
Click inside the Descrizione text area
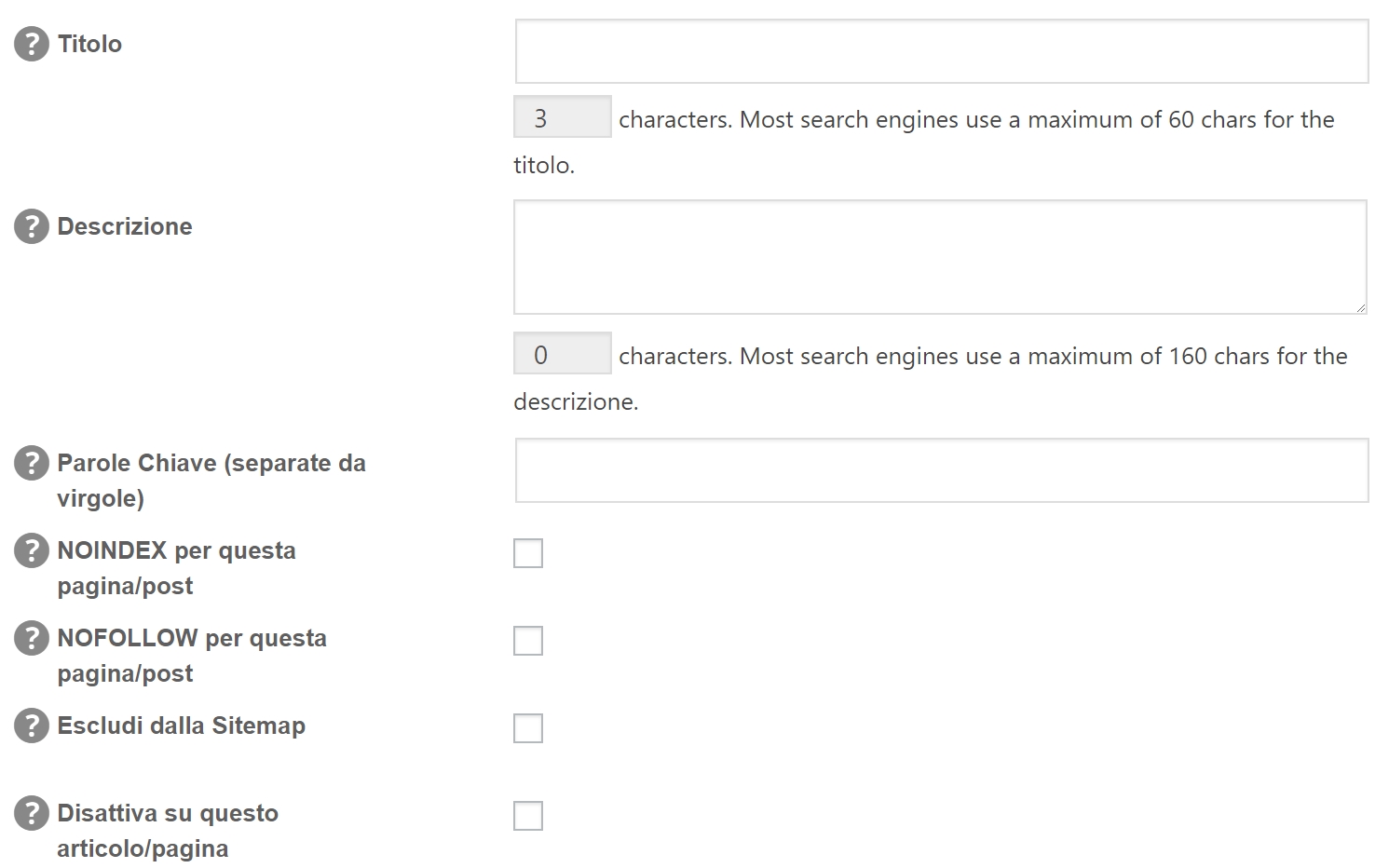pos(939,256)
